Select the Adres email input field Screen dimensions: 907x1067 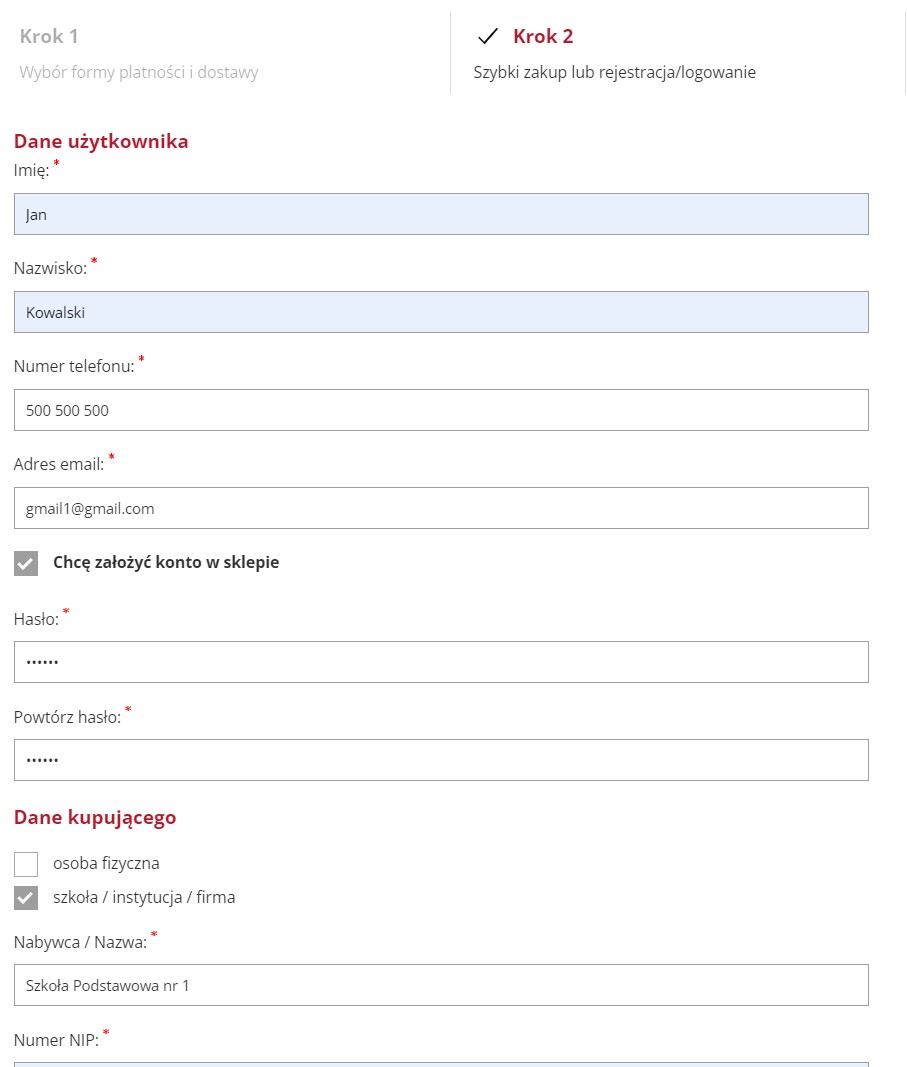coord(441,508)
